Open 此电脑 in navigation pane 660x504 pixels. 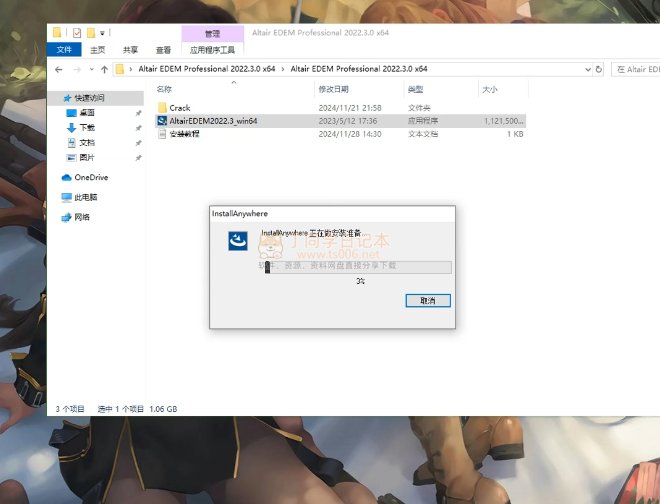point(85,197)
